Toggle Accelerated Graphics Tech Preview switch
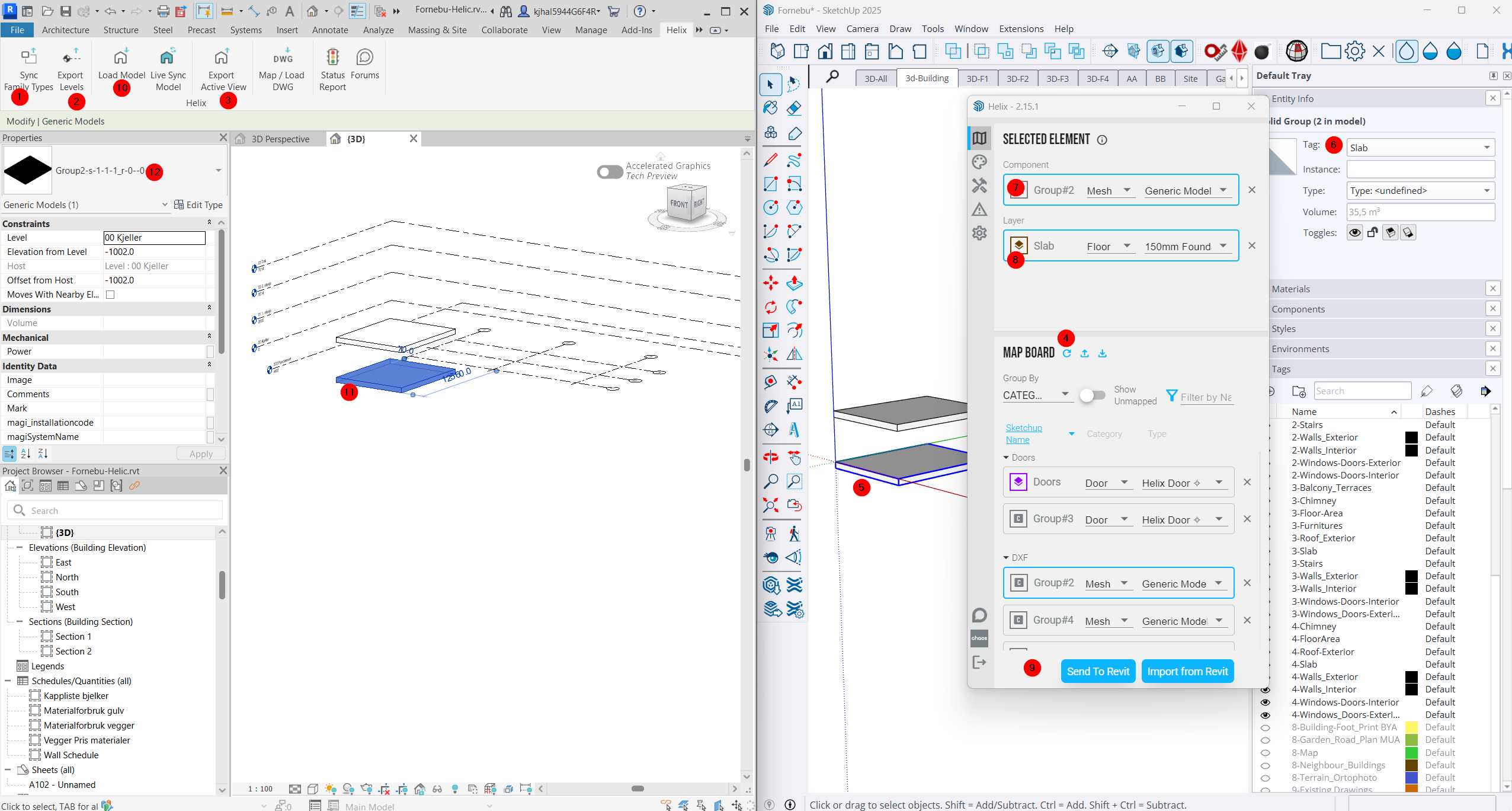This screenshot has width=1512, height=811. point(609,171)
